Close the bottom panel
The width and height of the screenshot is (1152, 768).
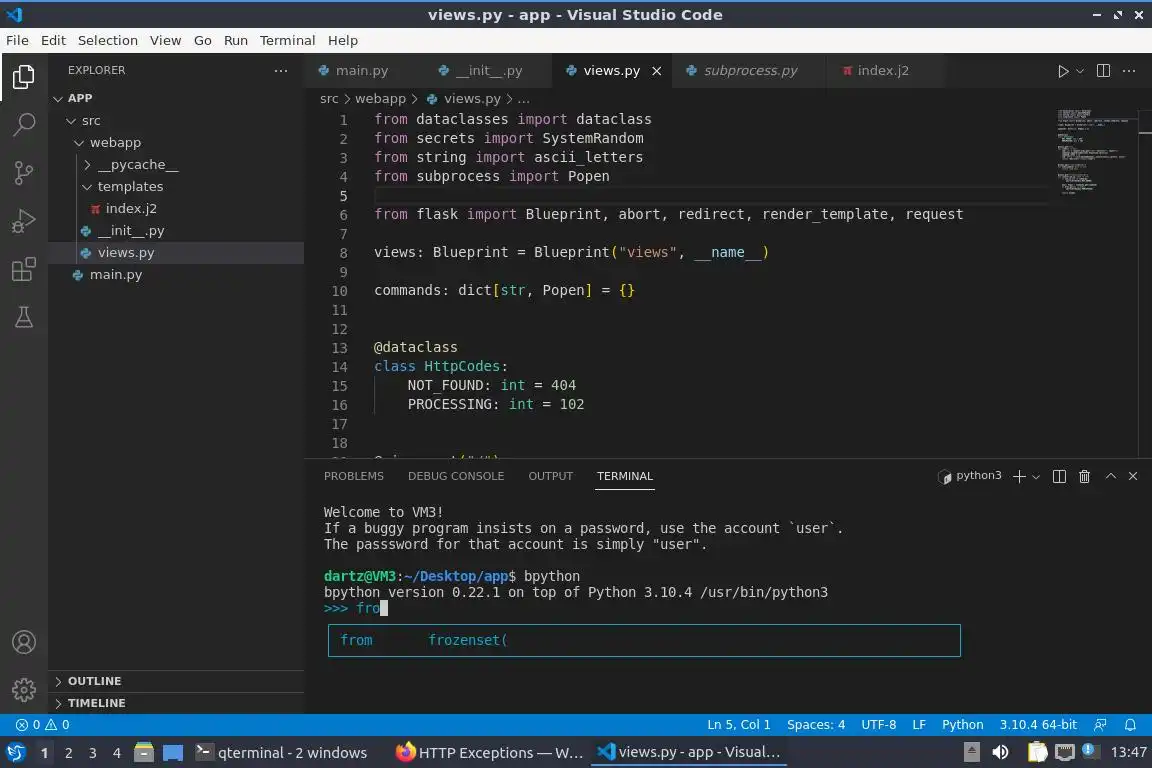pyautogui.click(x=1133, y=476)
